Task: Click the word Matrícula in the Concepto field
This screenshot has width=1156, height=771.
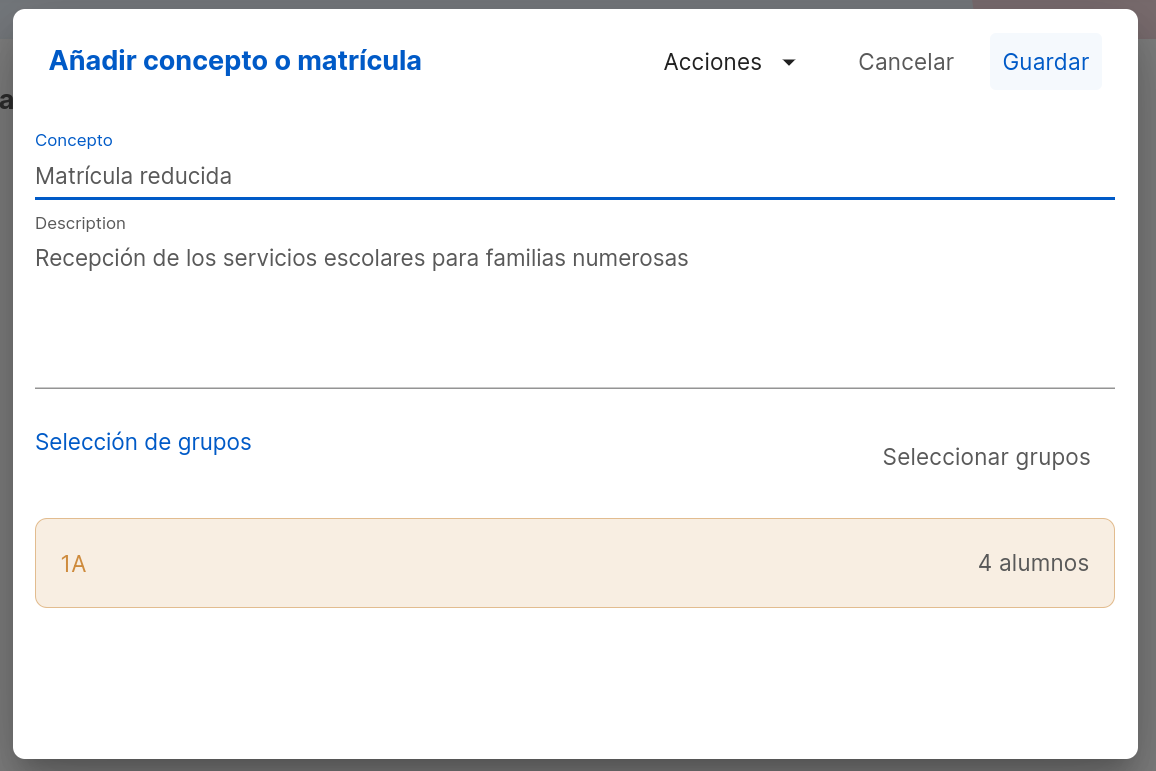Action: click(84, 176)
